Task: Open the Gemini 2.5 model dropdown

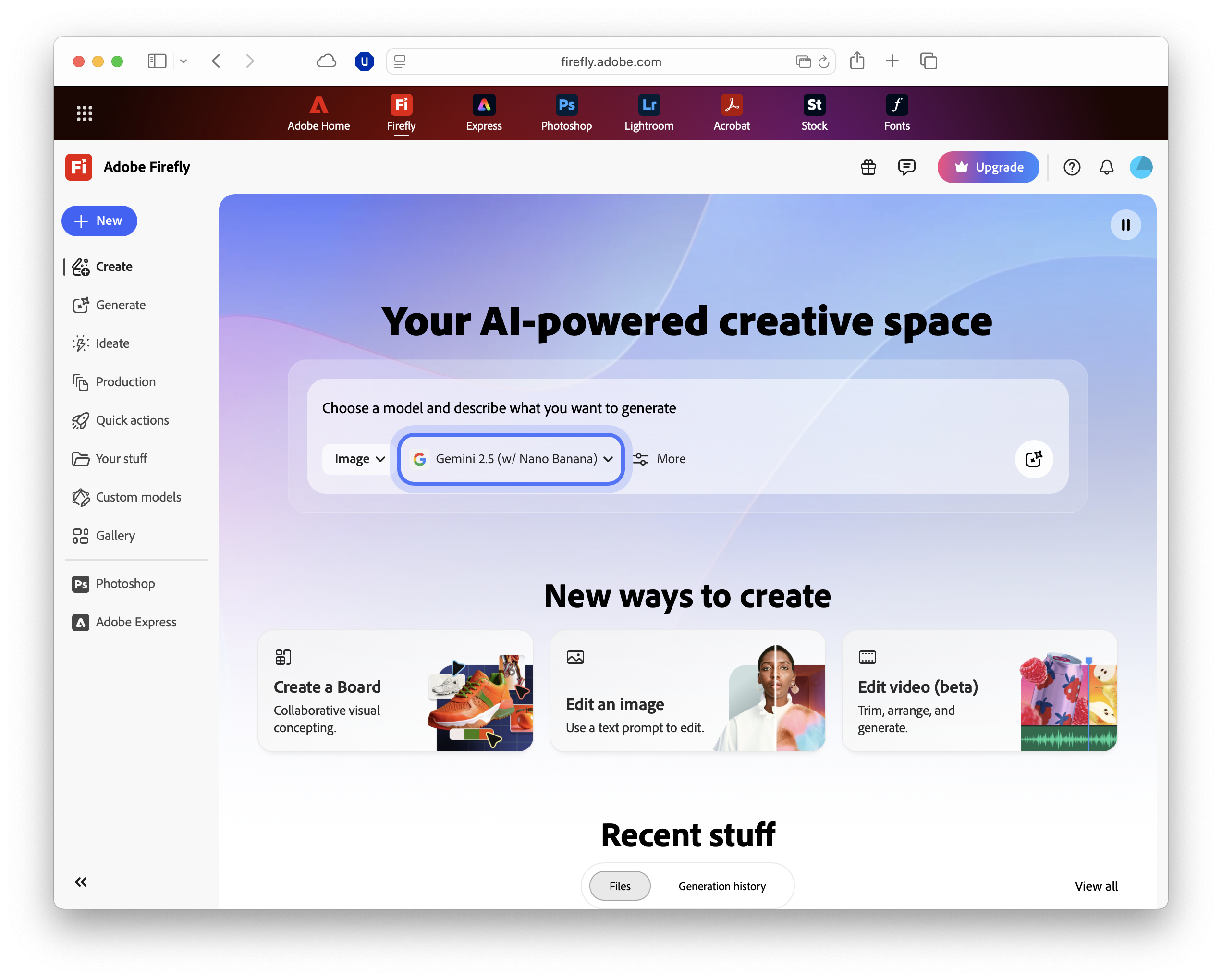Action: 511,459
